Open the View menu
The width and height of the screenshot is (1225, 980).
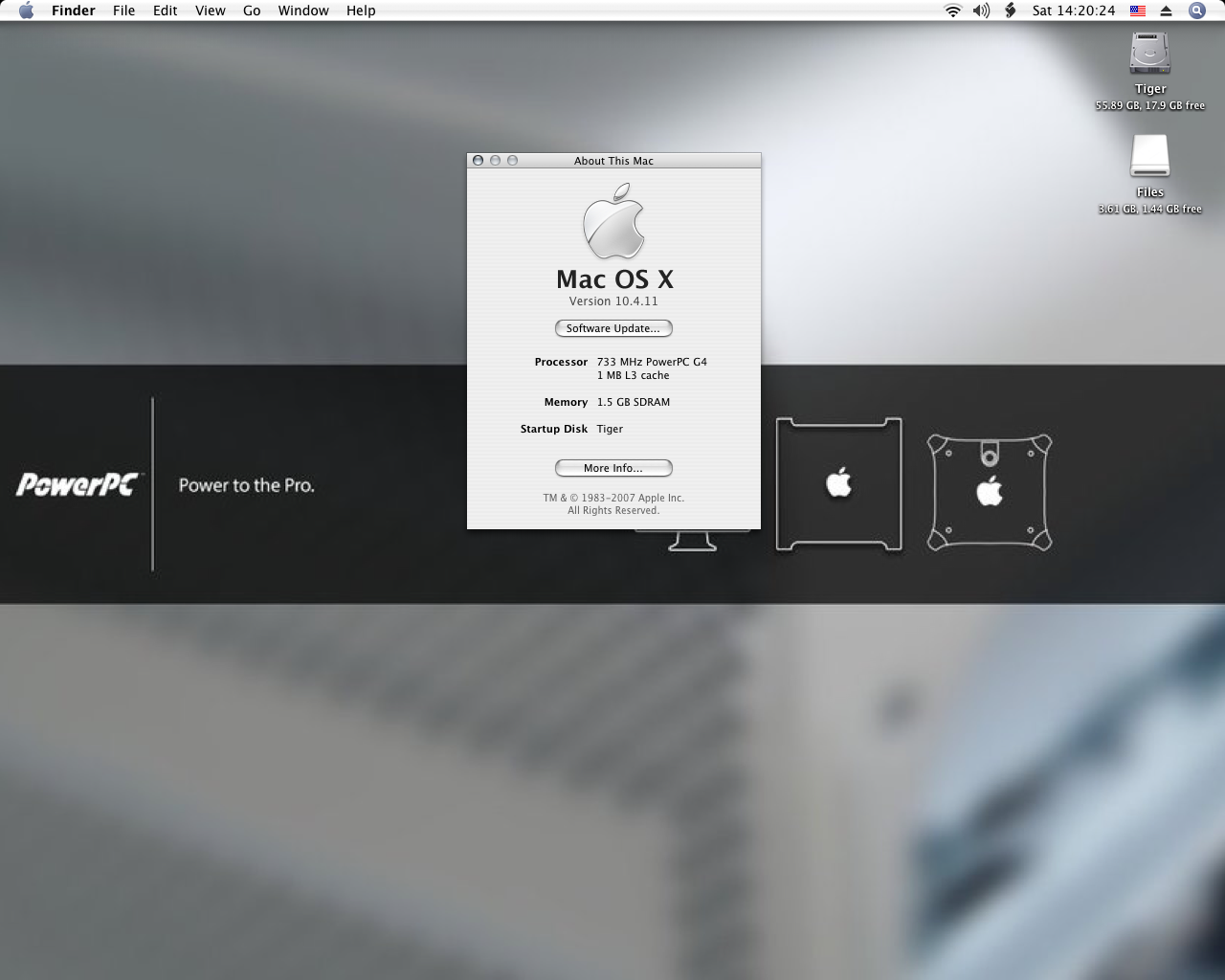click(x=211, y=11)
